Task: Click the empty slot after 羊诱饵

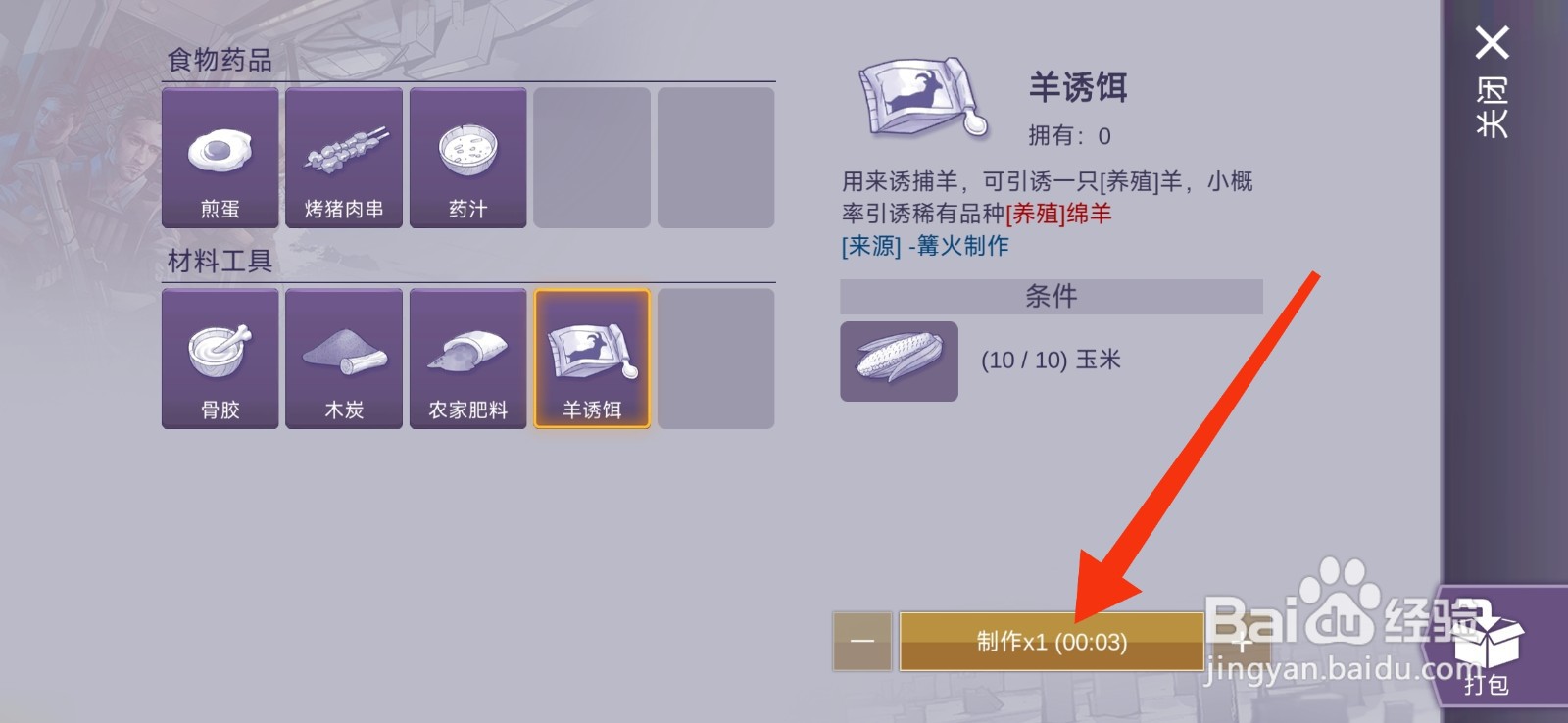Action: coord(716,359)
